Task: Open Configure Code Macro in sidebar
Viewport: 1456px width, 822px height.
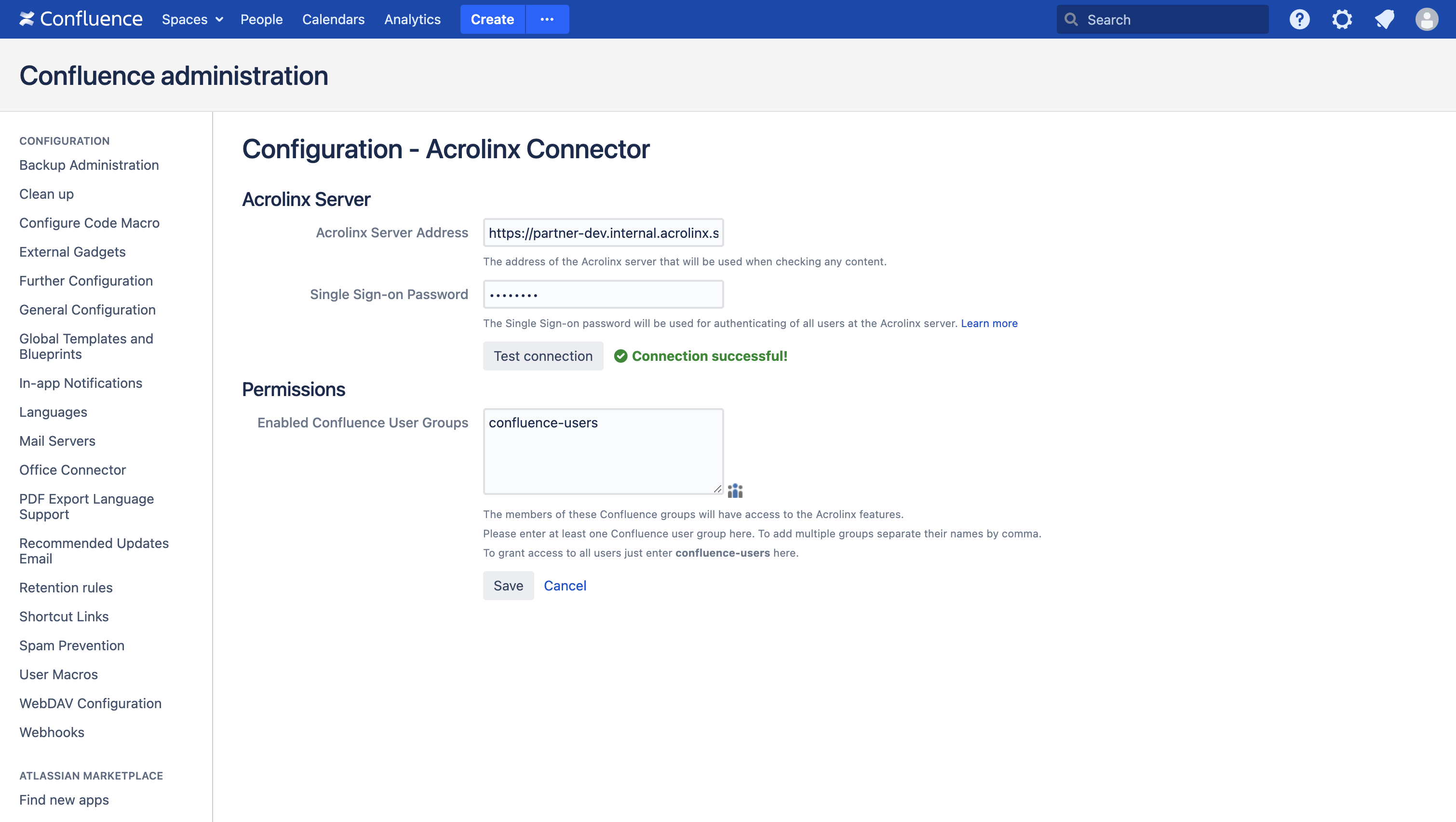Action: pyautogui.click(x=89, y=222)
